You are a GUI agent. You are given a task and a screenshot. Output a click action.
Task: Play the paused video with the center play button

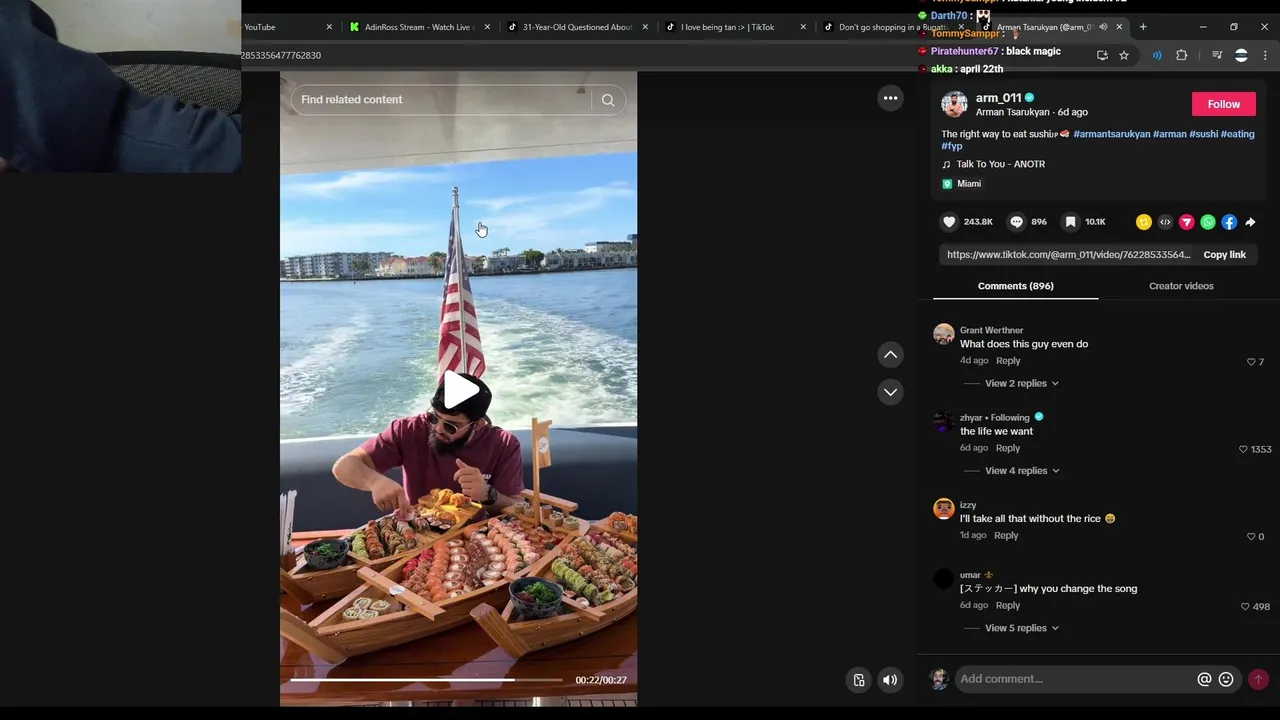(459, 390)
